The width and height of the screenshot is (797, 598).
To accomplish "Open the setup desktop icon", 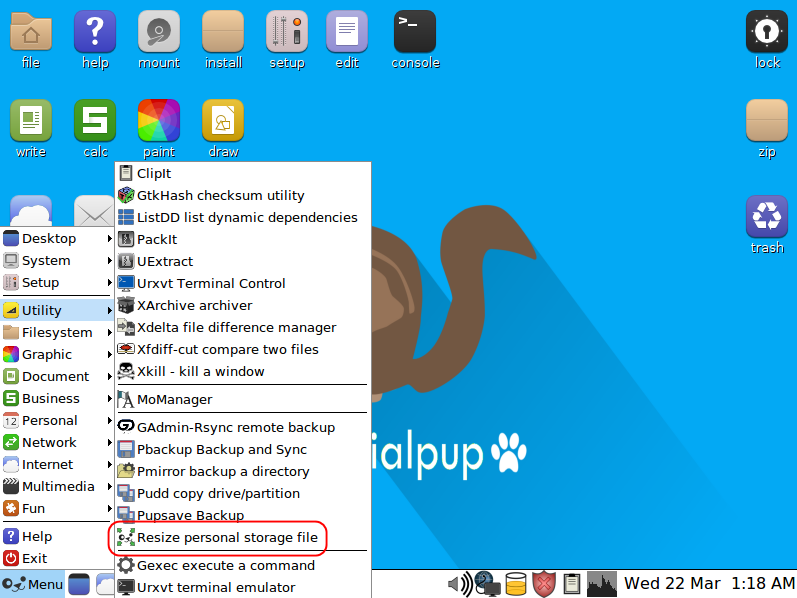I will (287, 32).
